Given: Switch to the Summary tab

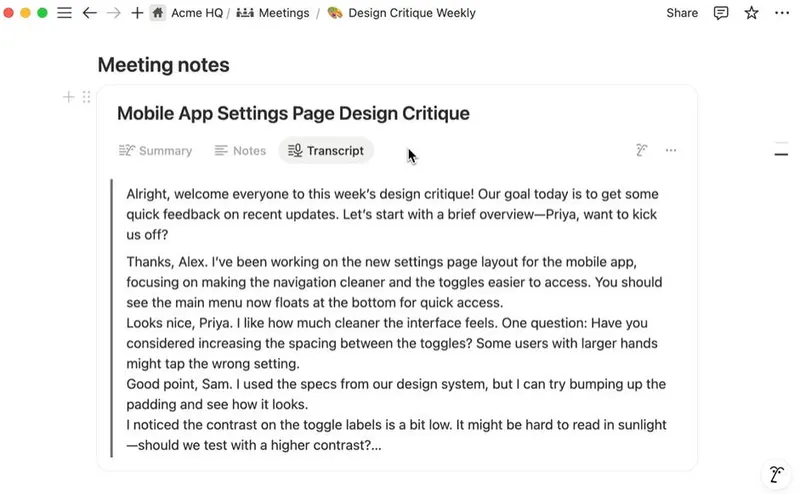Looking at the screenshot, I should tap(155, 151).
